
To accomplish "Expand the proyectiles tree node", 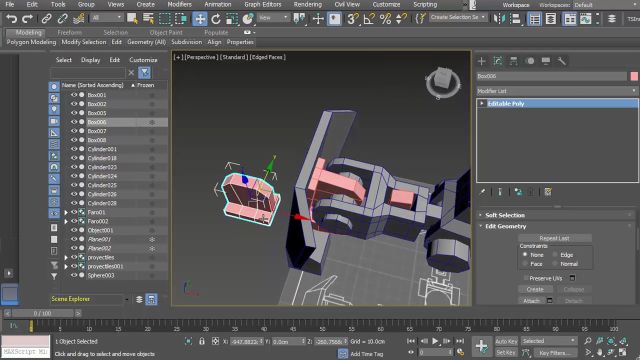I will pyautogui.click(x=66, y=258).
